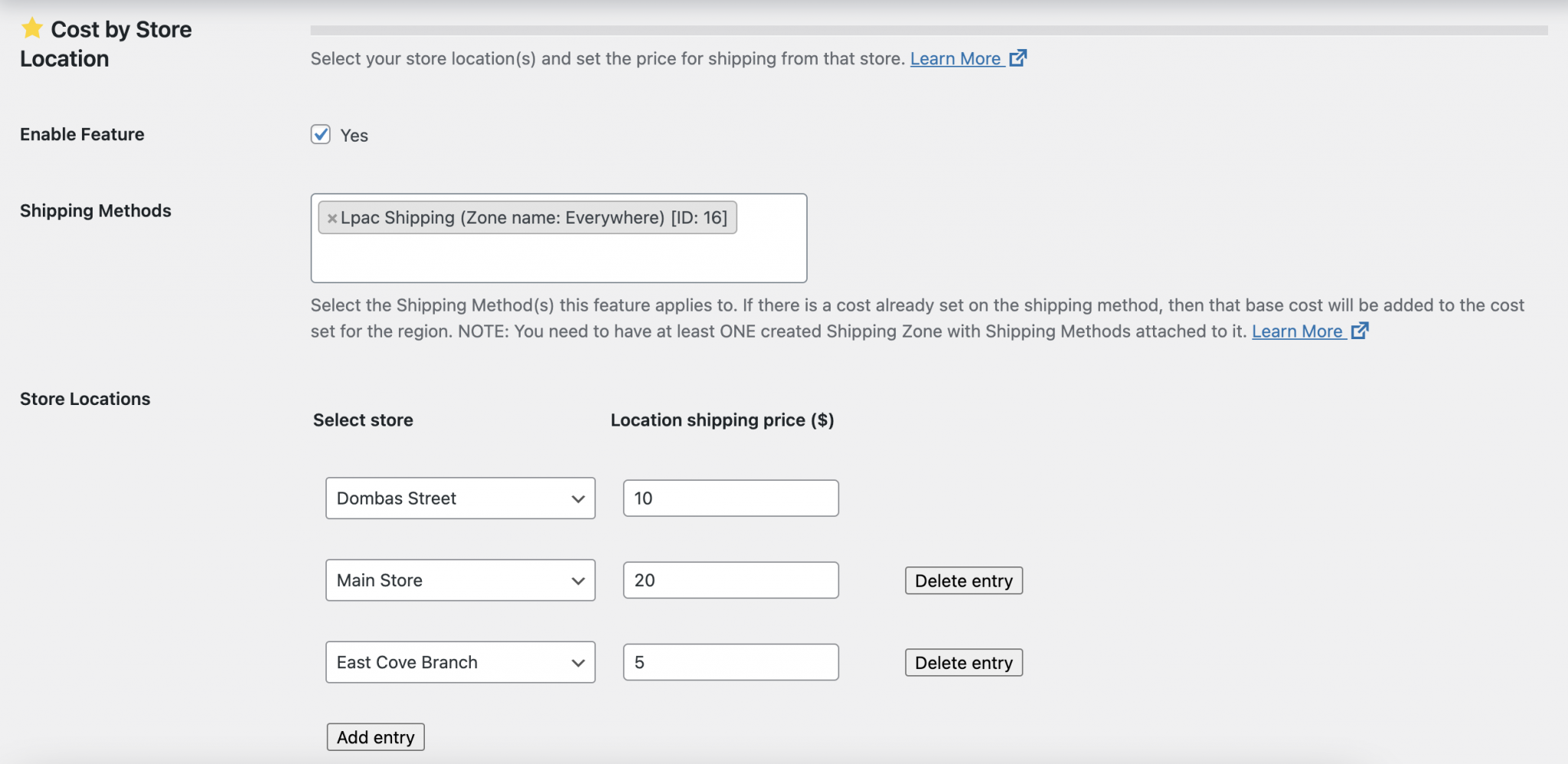Edit the Main Store shipping price field
The height and width of the screenshot is (764, 1568).
click(731, 580)
